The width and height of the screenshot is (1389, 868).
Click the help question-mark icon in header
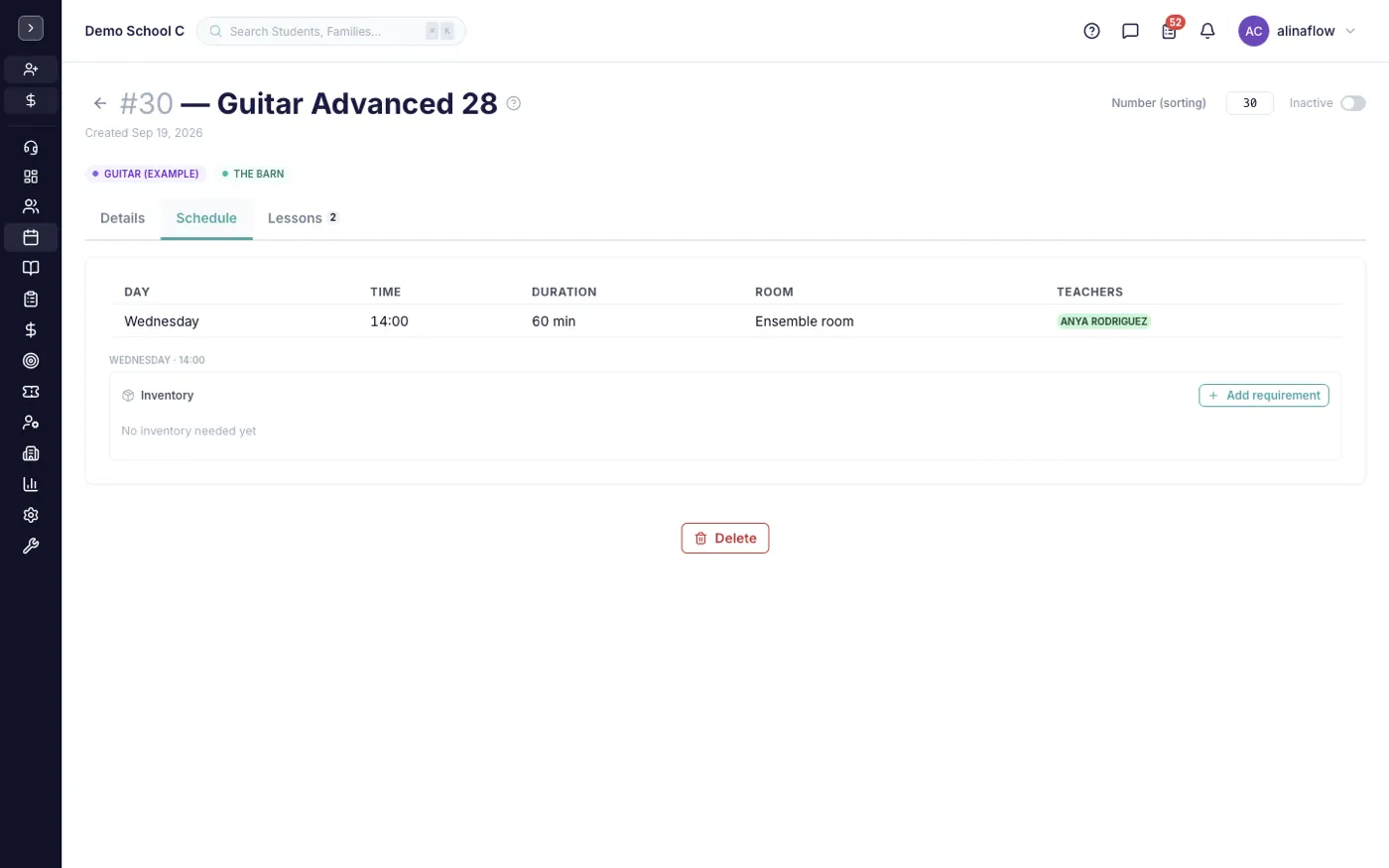click(x=1091, y=31)
